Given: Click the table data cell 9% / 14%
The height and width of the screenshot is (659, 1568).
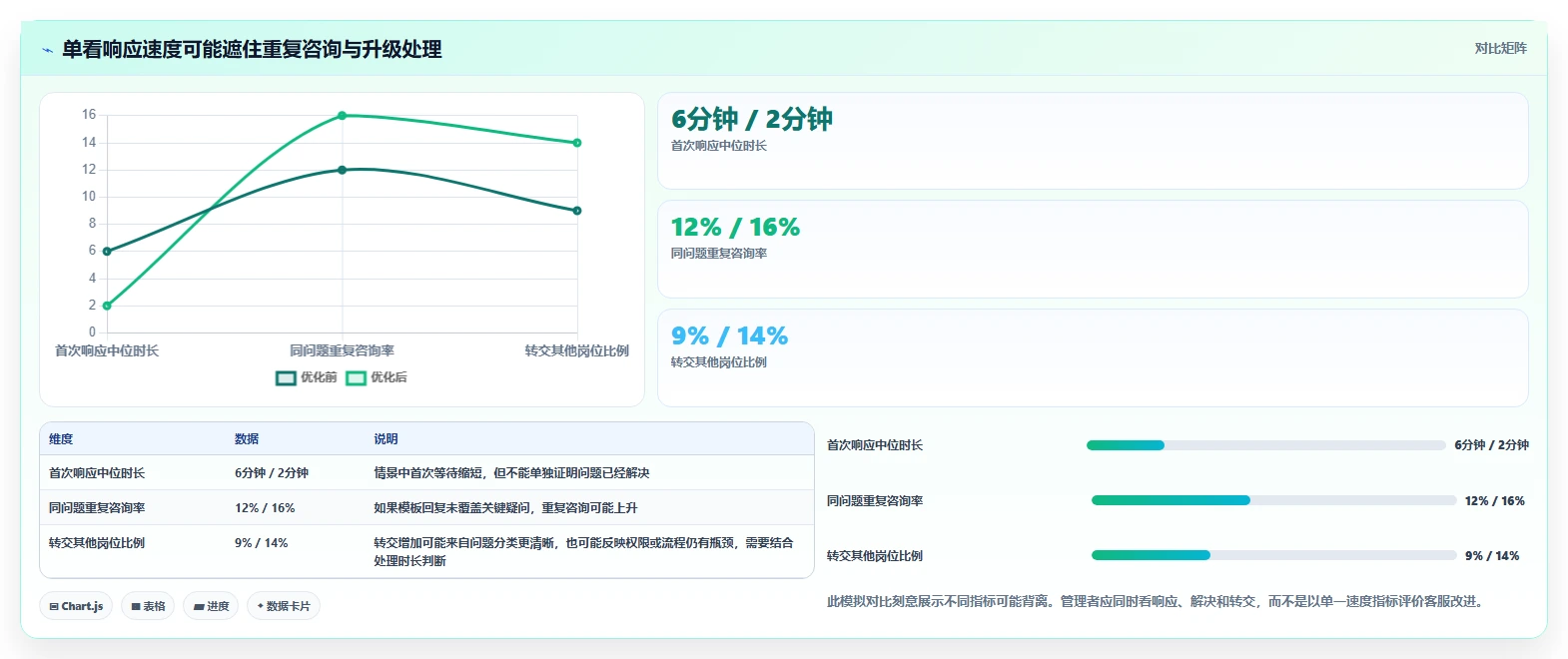Looking at the screenshot, I should tap(262, 543).
